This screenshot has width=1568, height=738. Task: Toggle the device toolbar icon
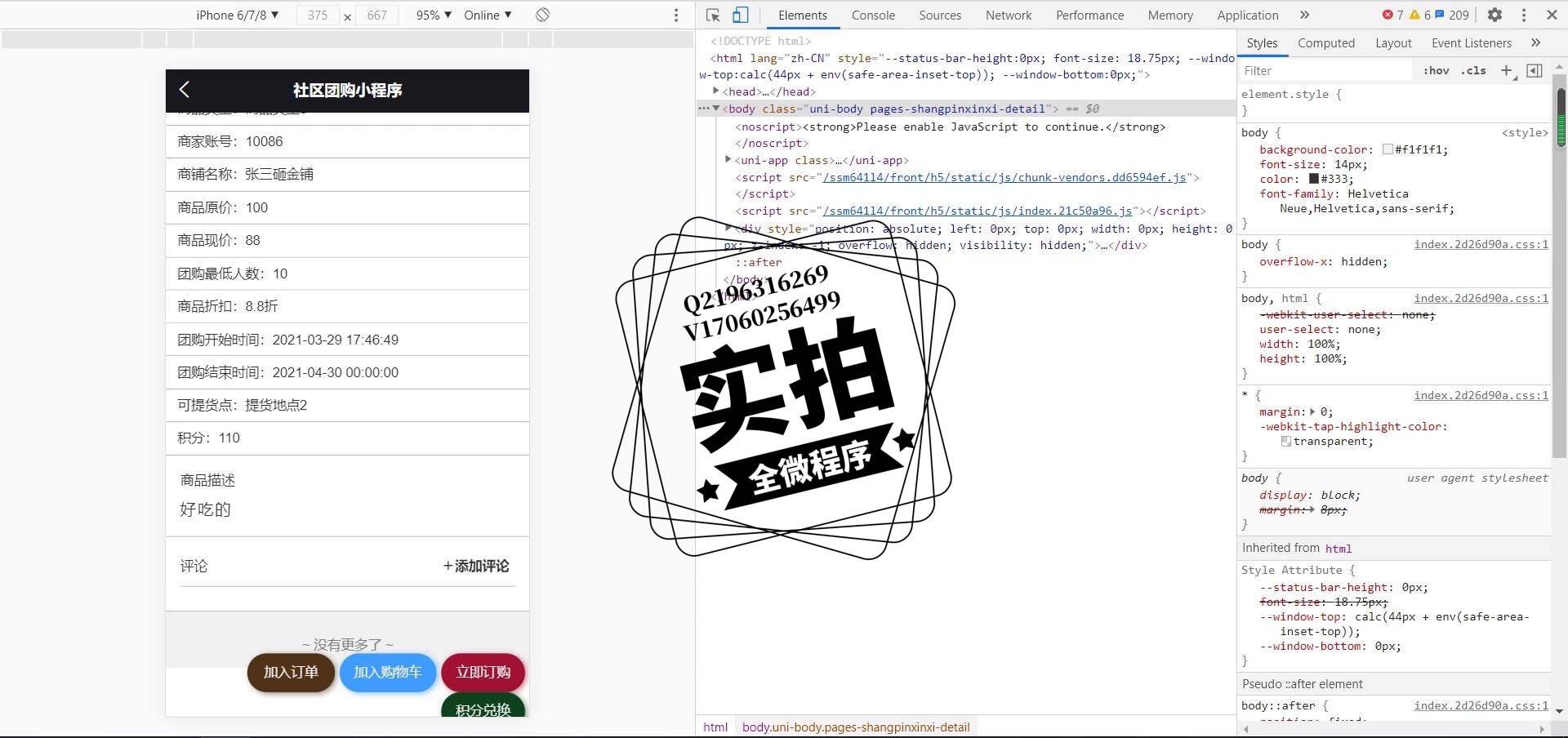[740, 15]
